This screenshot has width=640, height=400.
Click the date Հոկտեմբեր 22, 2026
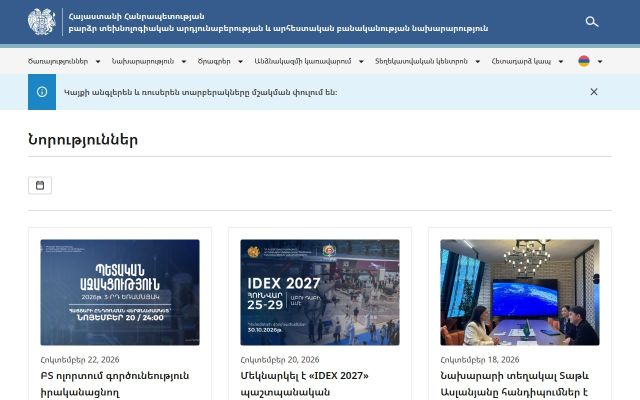coord(80,360)
